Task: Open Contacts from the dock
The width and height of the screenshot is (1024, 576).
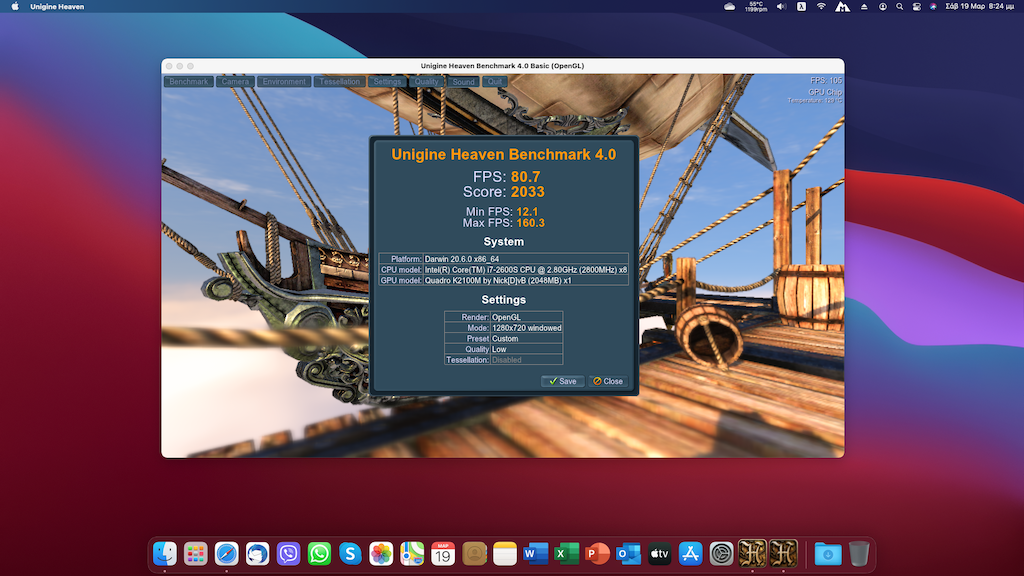Action: coord(474,554)
